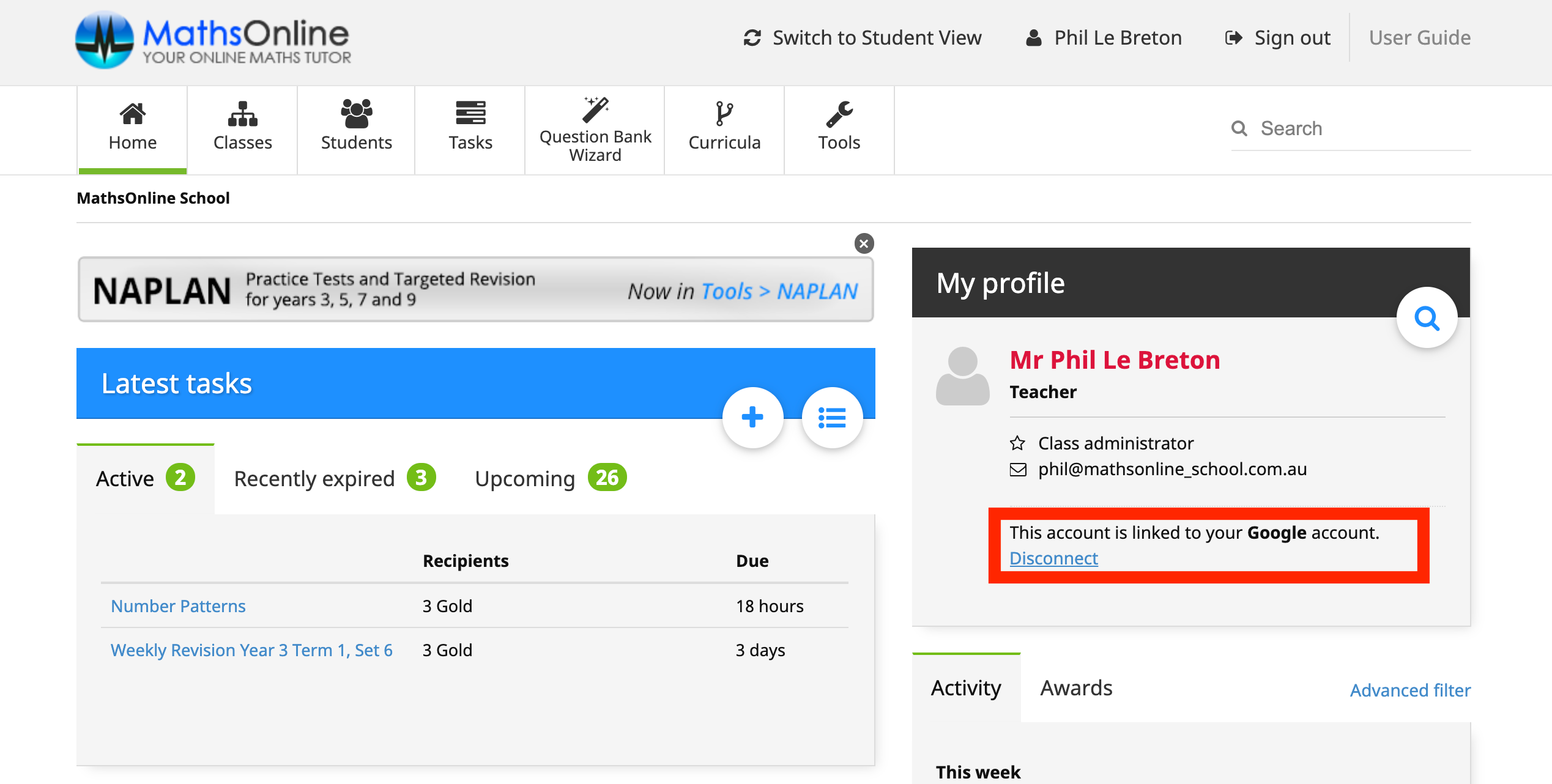Screen dimensions: 1552x784
Task: Open the Number Patterns task
Action: [x=178, y=605]
